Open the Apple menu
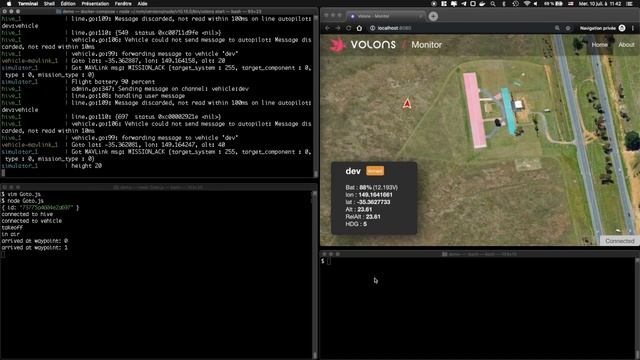This screenshot has height=360, width=640. tap(9, 4)
